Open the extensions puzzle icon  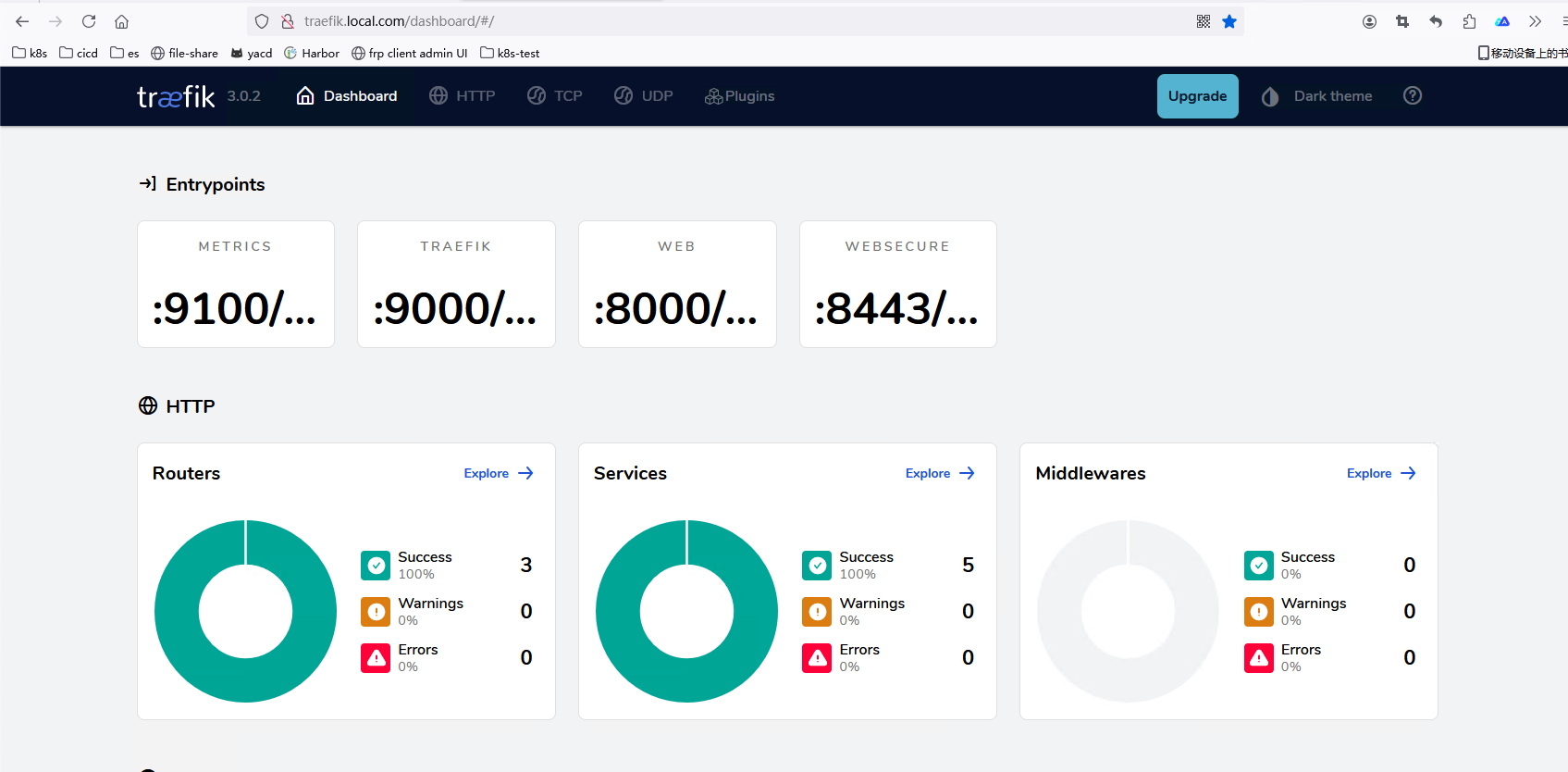(1469, 21)
